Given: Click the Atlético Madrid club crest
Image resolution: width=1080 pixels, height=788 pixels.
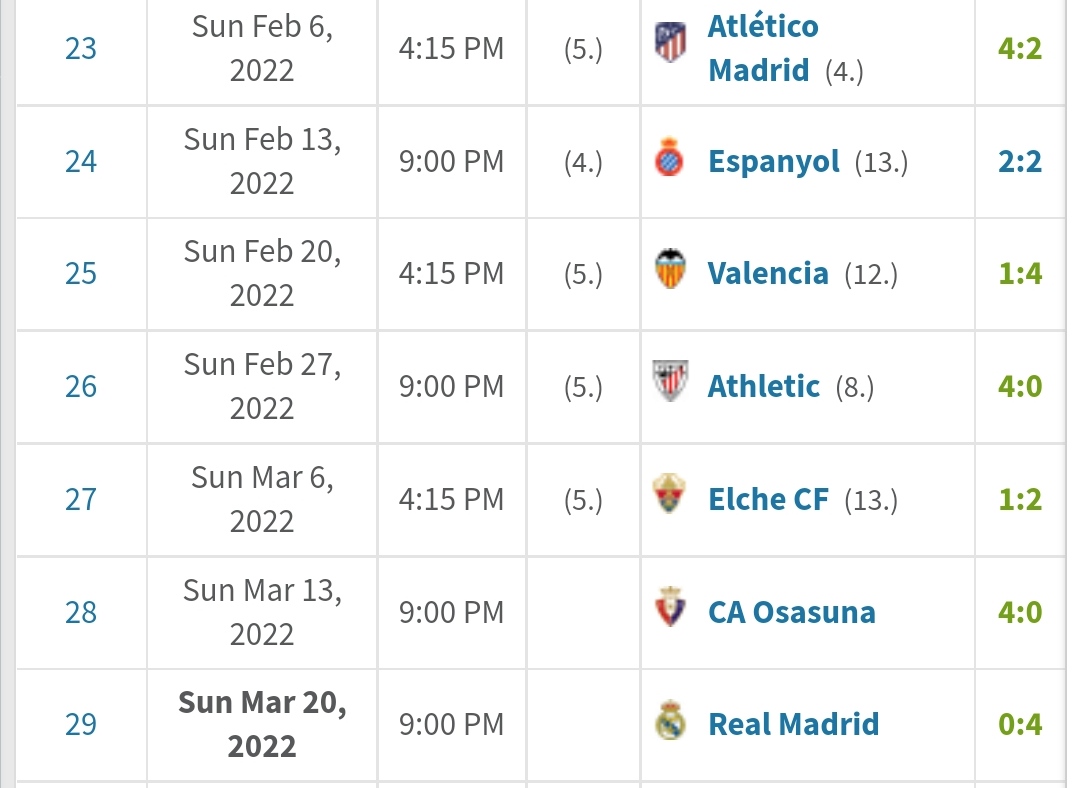Looking at the screenshot, I should click(670, 43).
